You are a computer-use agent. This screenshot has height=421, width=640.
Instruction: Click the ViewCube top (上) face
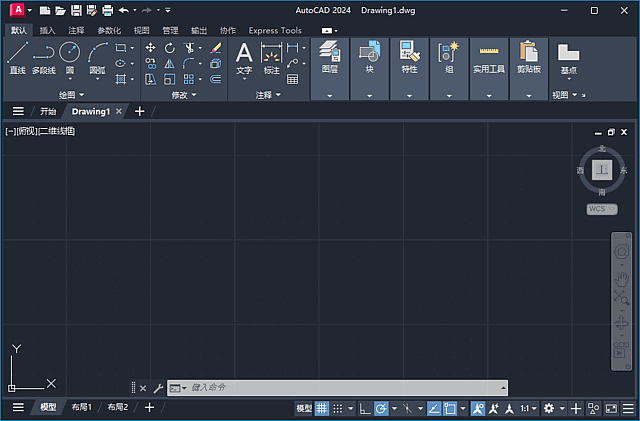[601, 171]
